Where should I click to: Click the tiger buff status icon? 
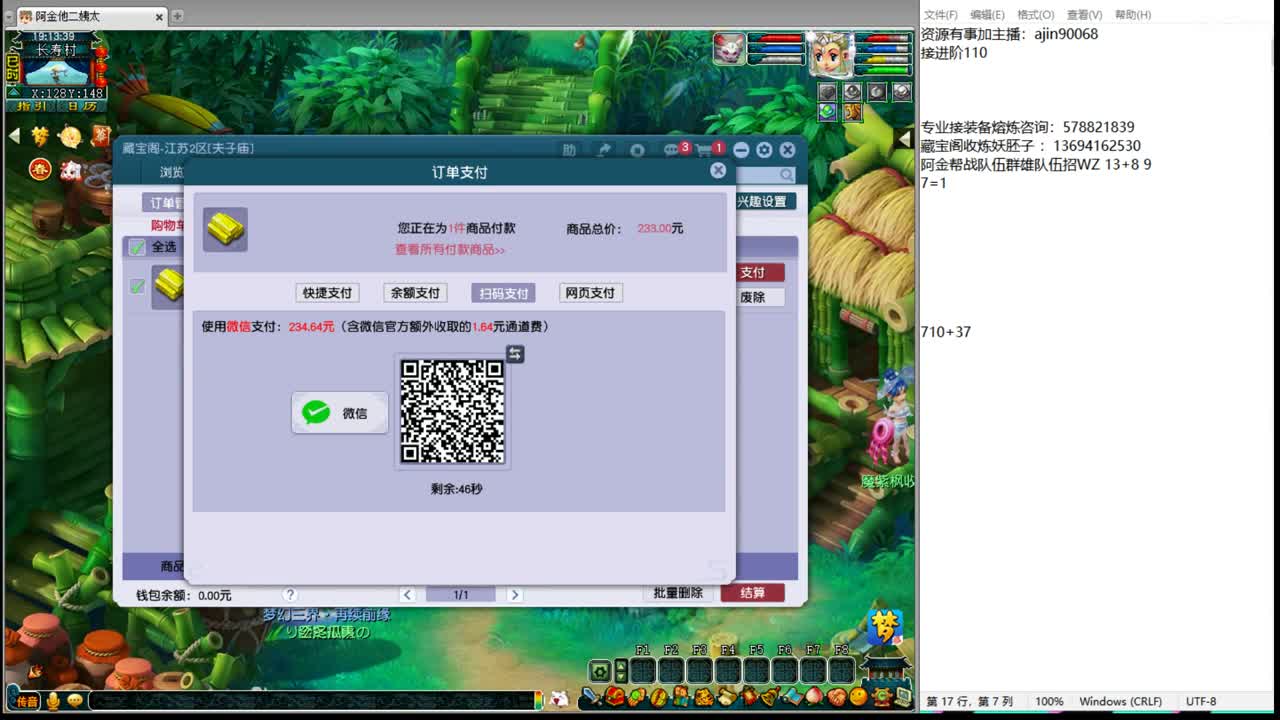pyautogui.click(x=852, y=112)
